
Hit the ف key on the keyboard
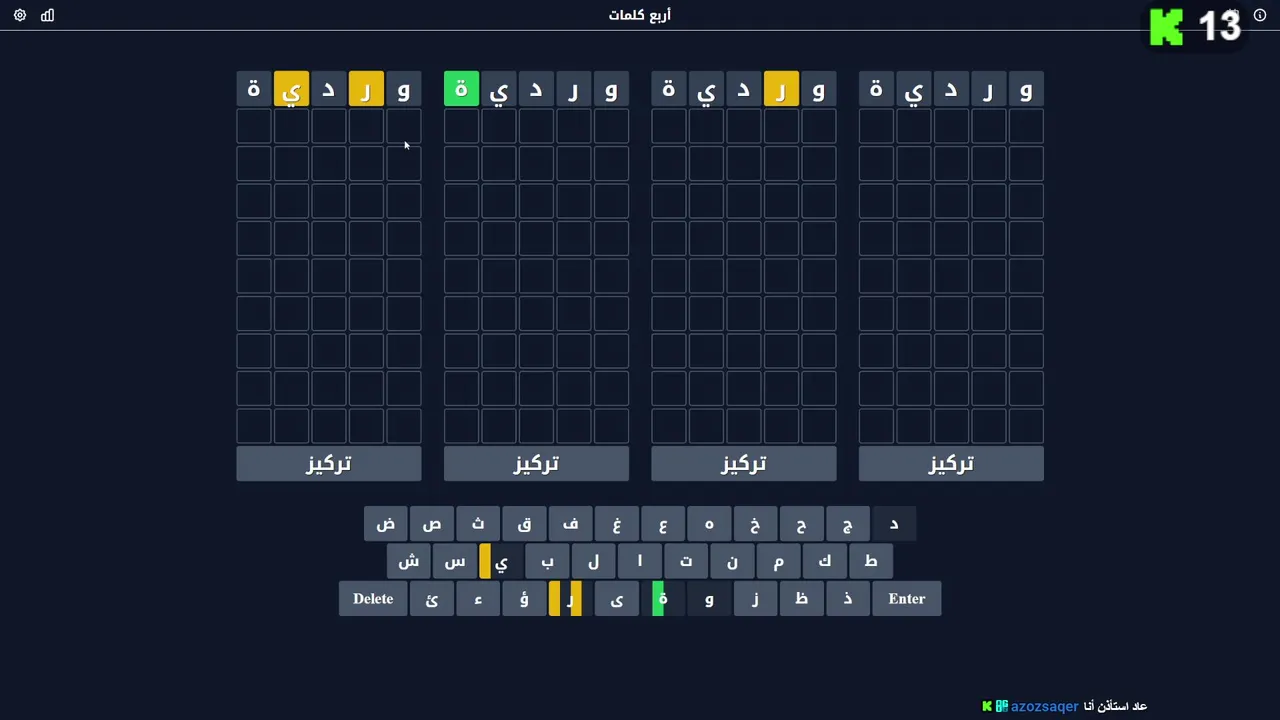570,524
